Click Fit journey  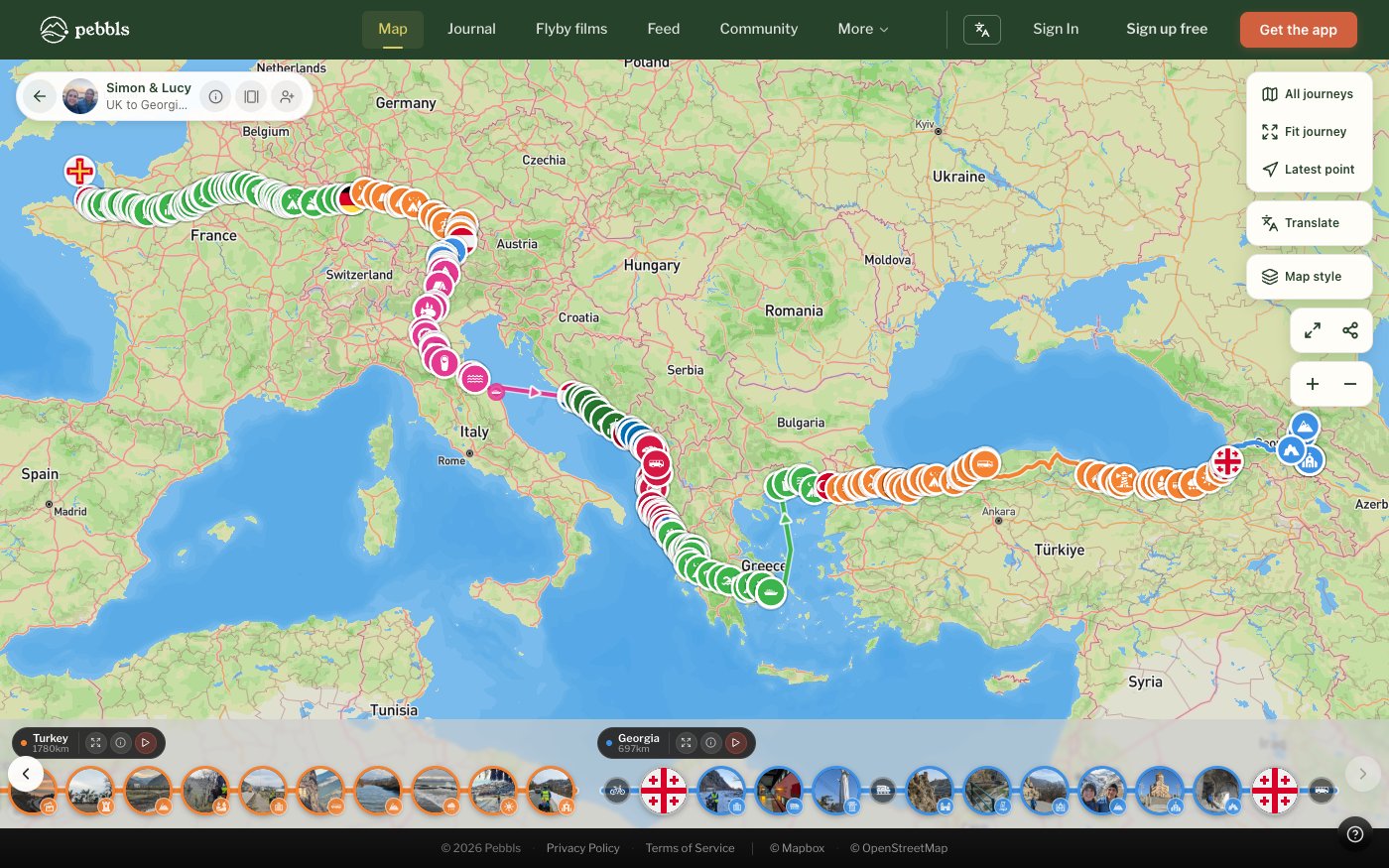point(1310,132)
